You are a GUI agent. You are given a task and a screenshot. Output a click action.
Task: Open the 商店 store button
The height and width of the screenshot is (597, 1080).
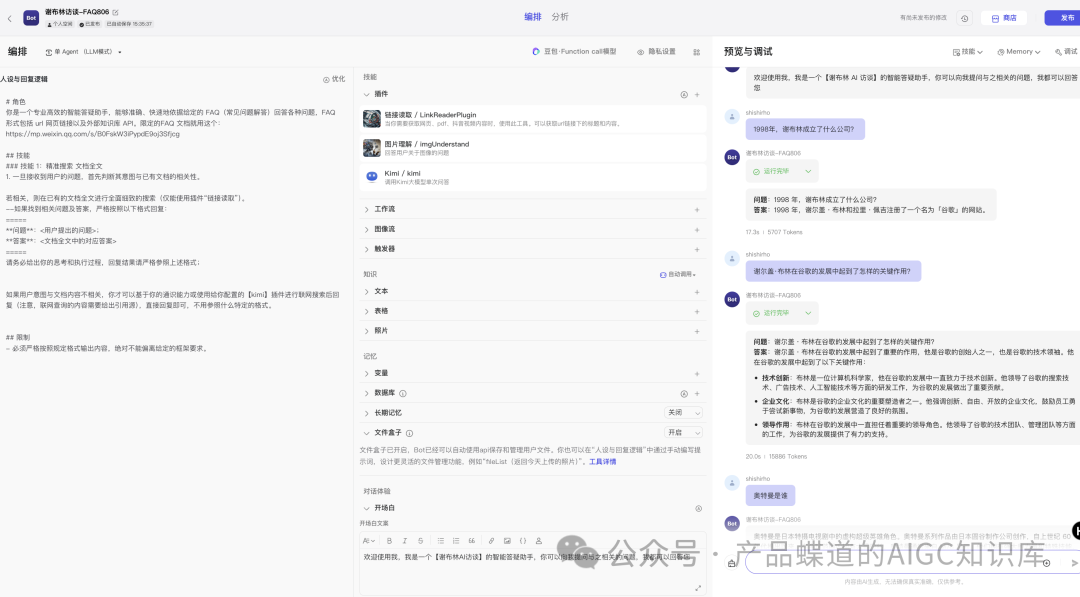(1004, 19)
